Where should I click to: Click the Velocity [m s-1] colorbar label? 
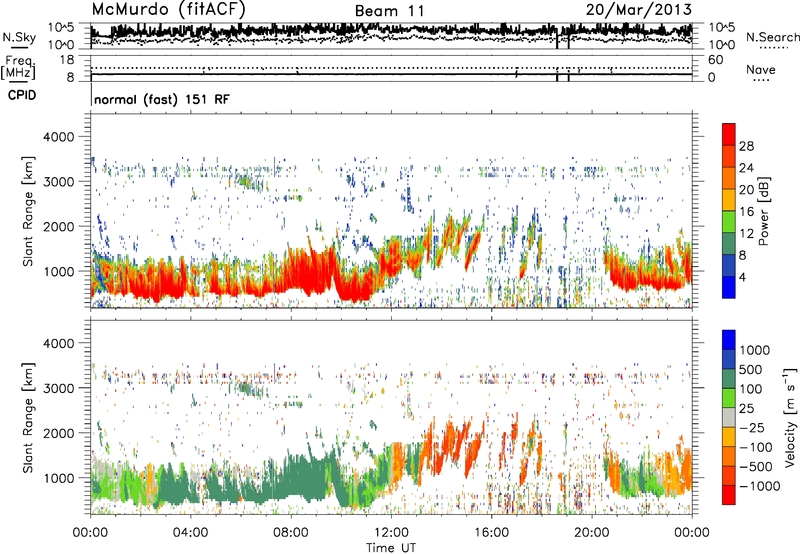(790, 417)
